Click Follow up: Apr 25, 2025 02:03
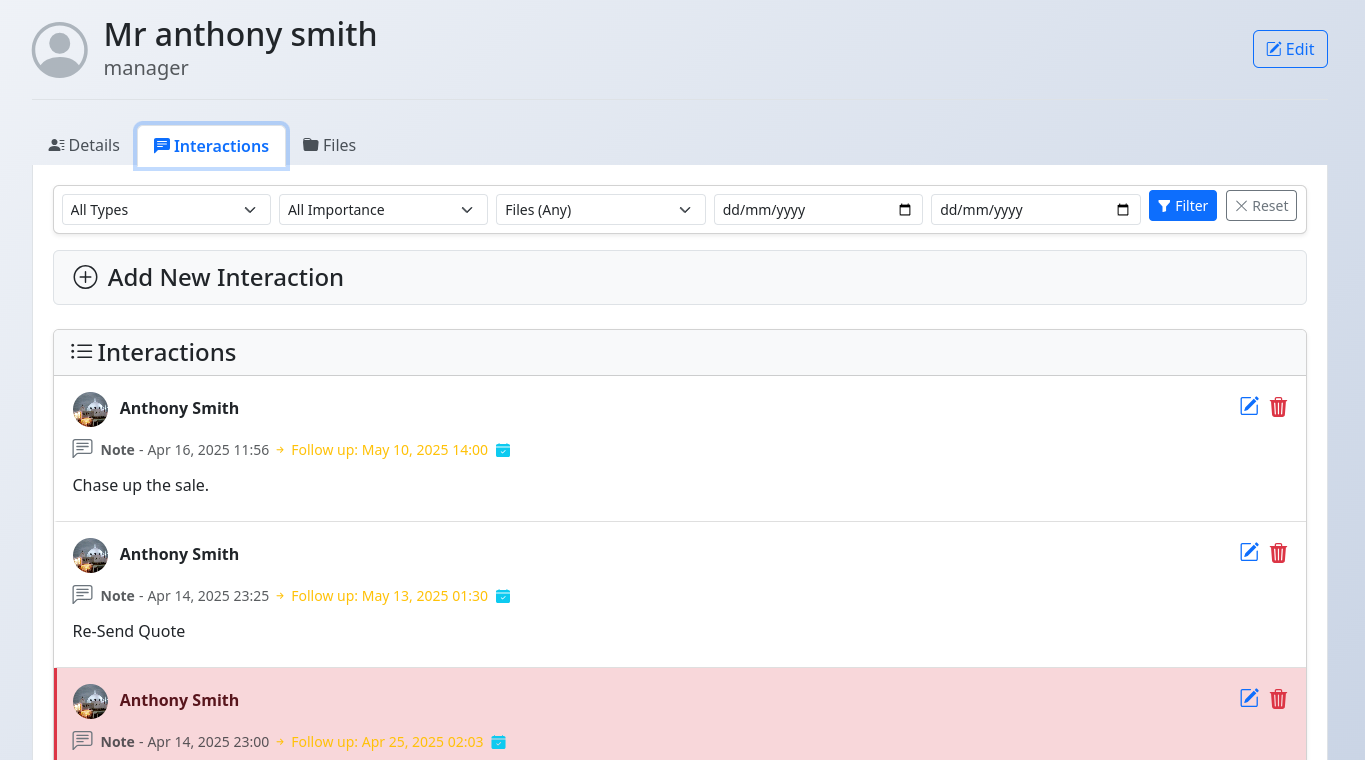1365x760 pixels. coord(387,742)
